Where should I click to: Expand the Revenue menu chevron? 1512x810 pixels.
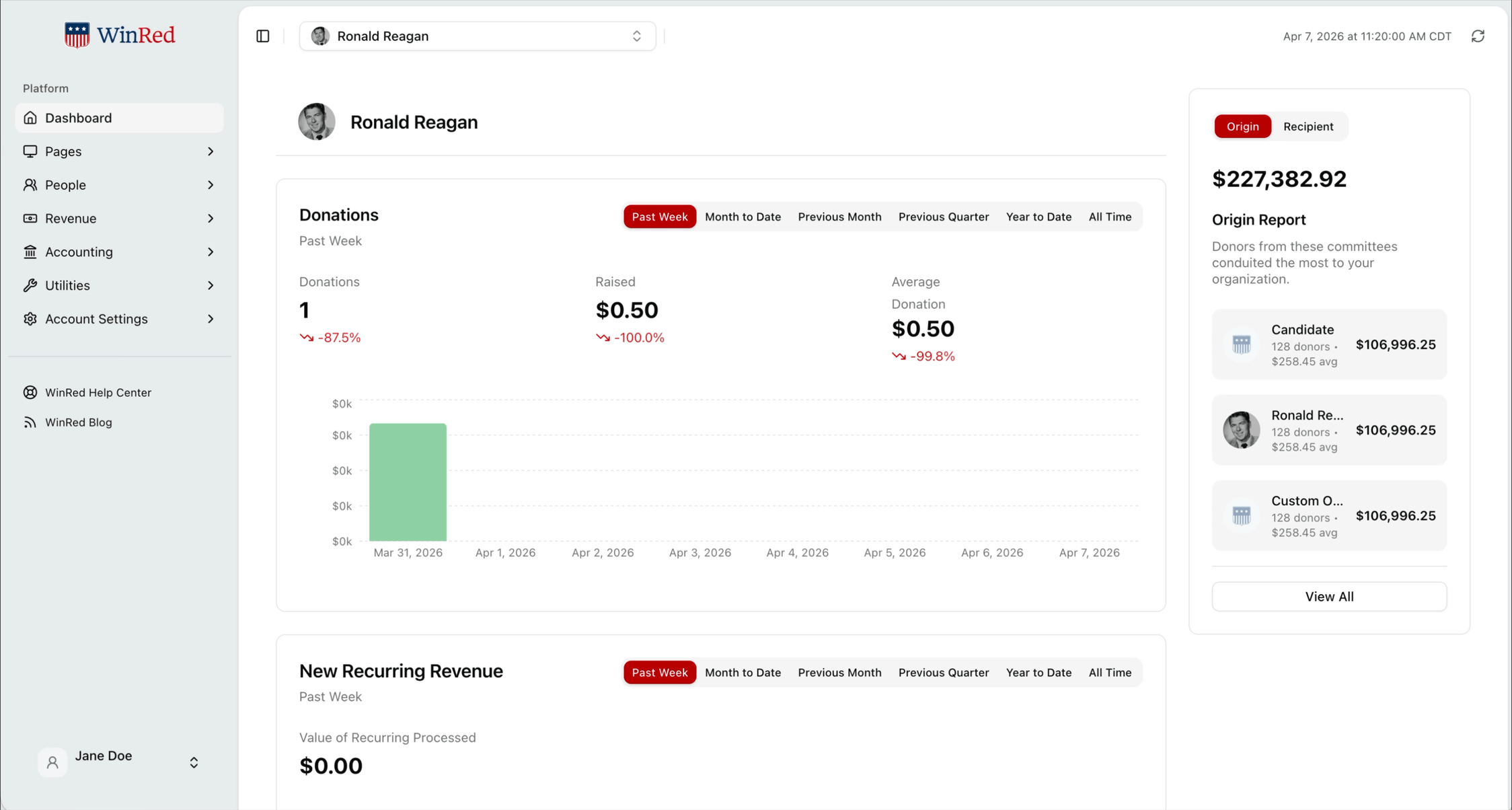211,219
